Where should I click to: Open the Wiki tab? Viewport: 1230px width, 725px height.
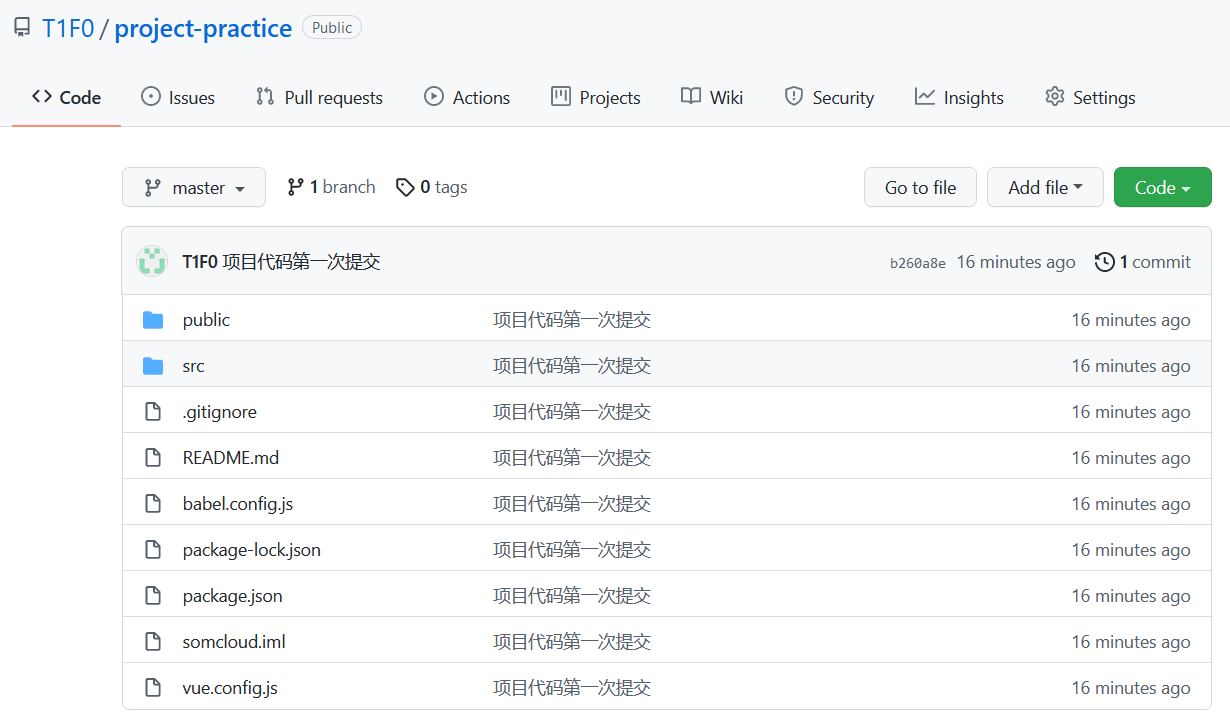point(712,97)
